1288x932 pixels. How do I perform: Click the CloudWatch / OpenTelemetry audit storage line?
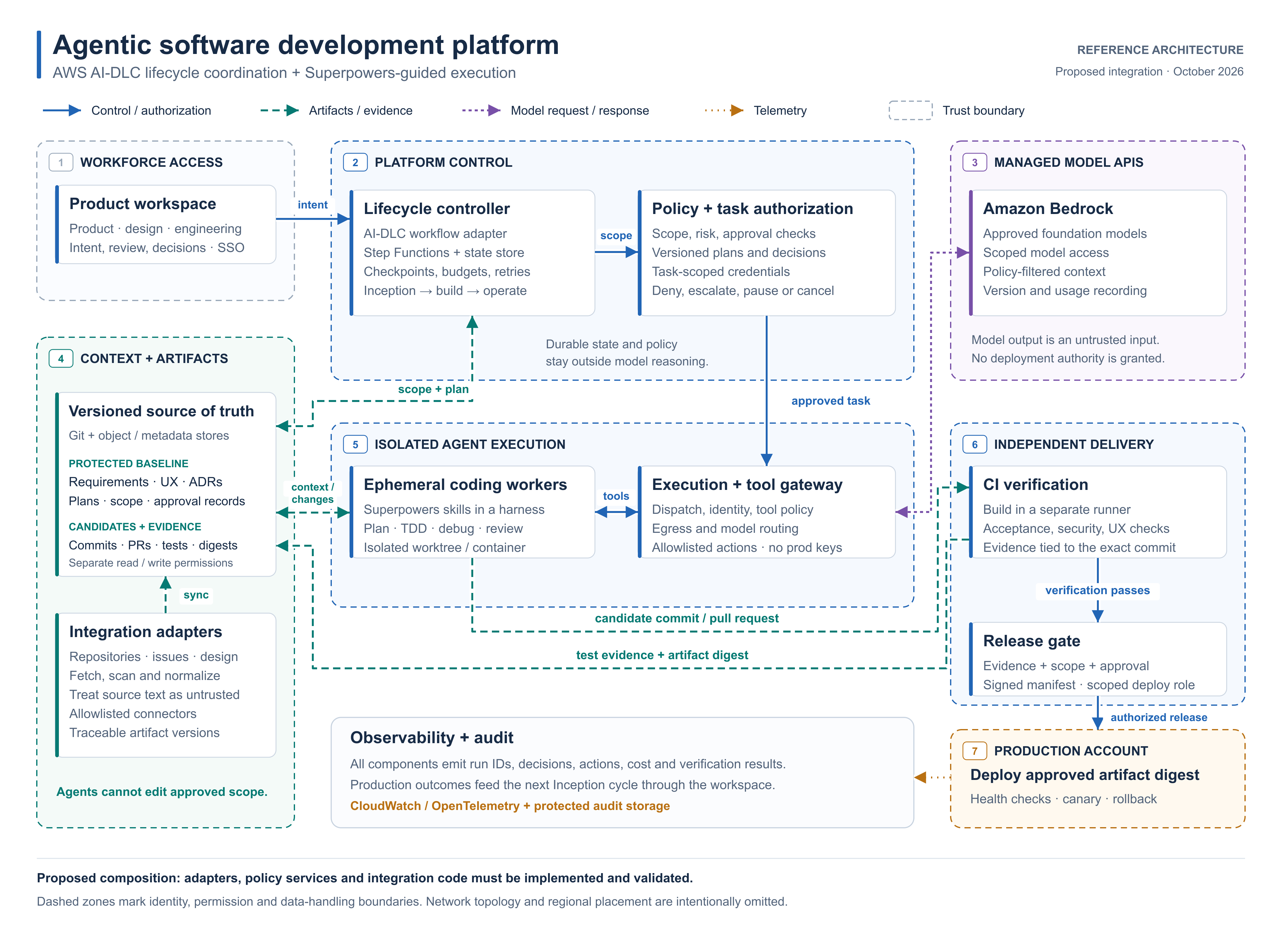tap(510, 806)
